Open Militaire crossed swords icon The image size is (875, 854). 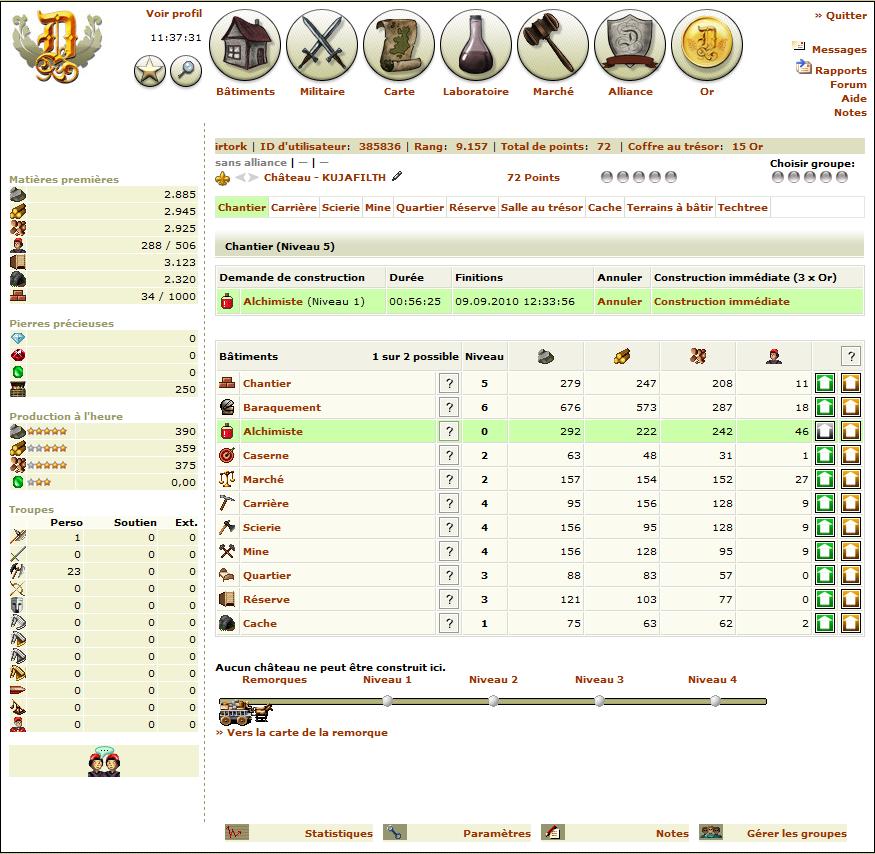[322, 45]
